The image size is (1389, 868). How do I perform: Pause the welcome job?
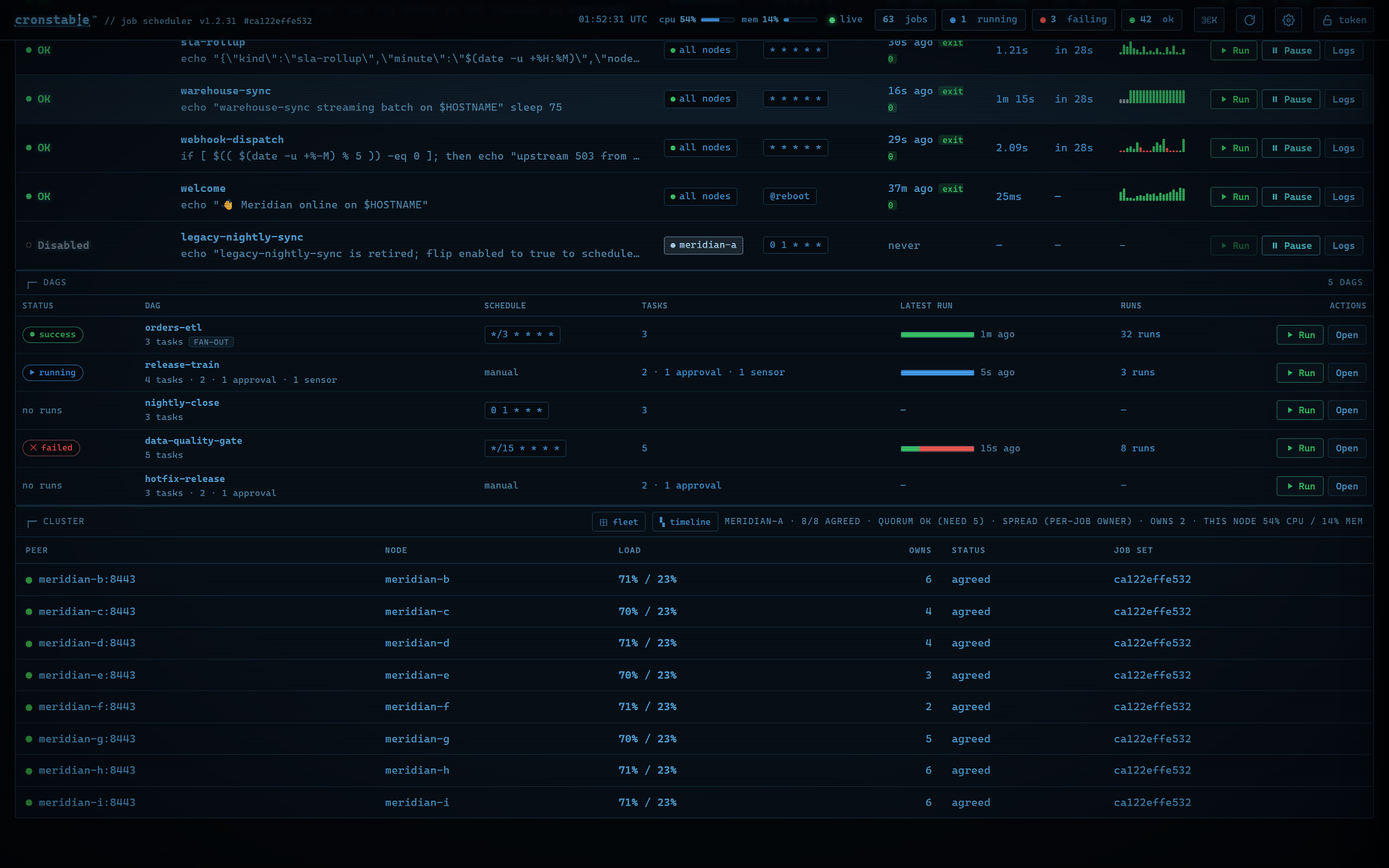pyautogui.click(x=1290, y=197)
